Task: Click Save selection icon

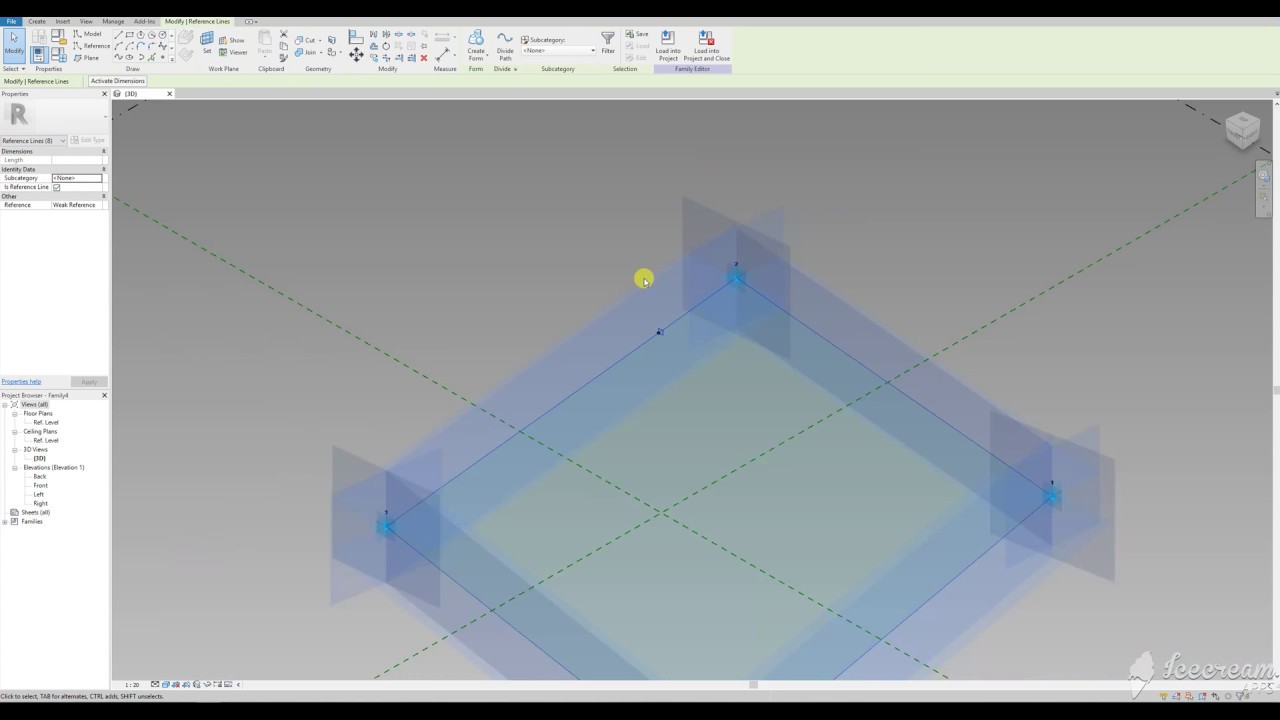Action: (637, 34)
